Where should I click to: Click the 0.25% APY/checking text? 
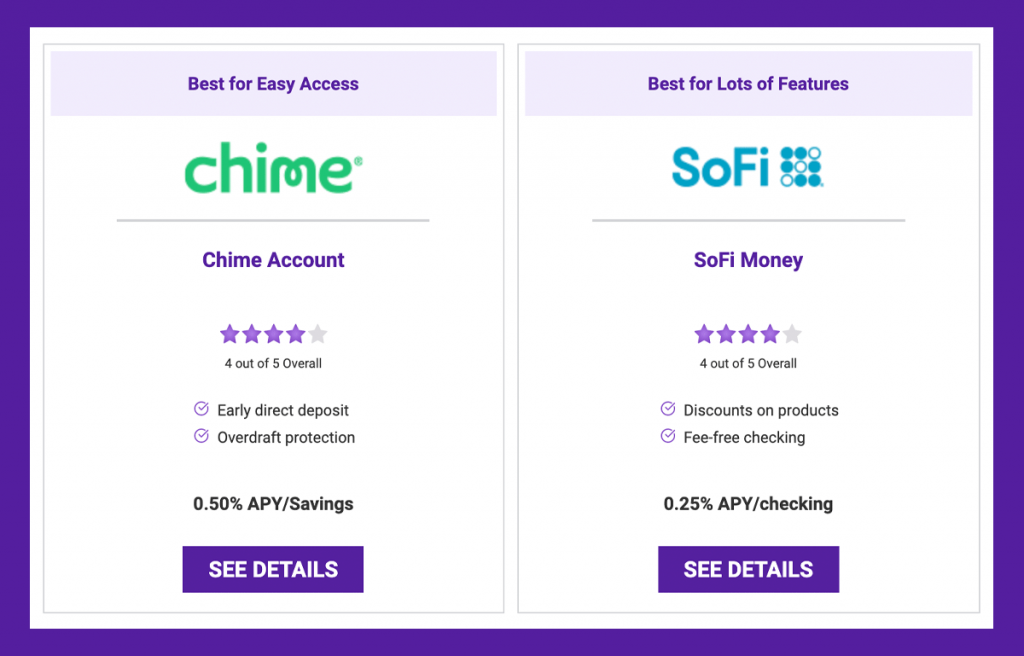coord(748,504)
